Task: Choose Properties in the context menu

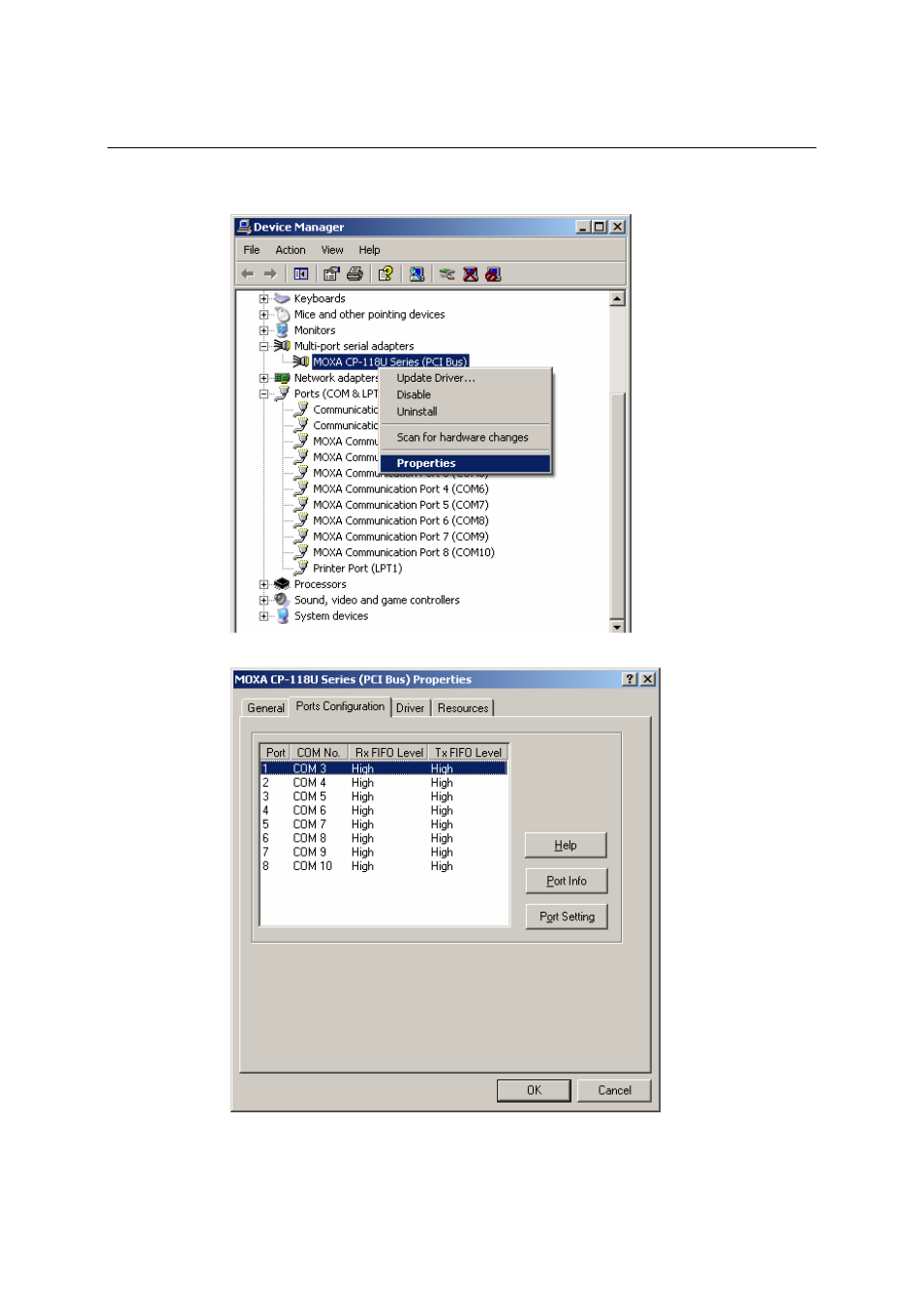Action: [465, 463]
